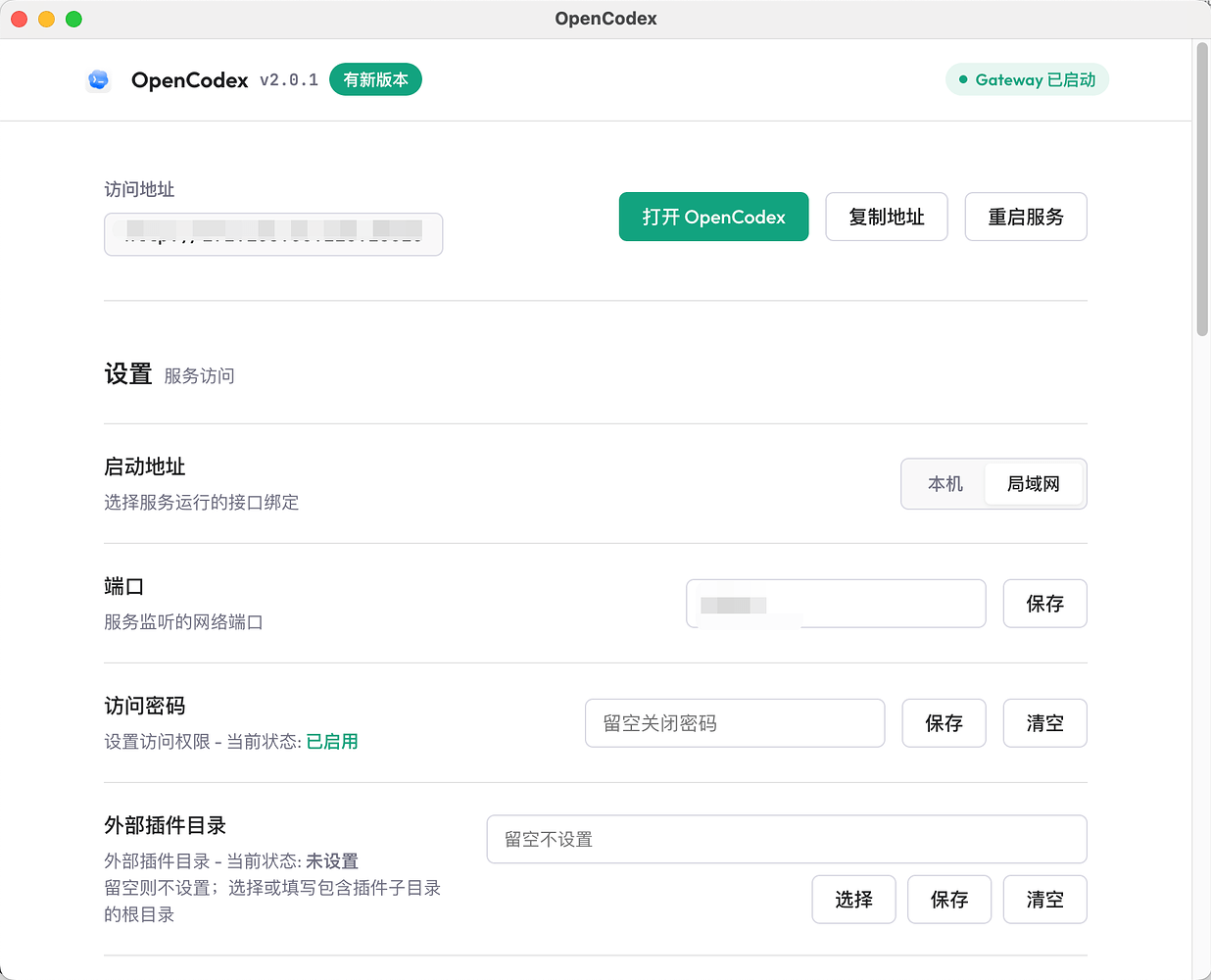The width and height of the screenshot is (1211, 980).
Task: Click the OpenCodex window title
Action: pos(605,19)
